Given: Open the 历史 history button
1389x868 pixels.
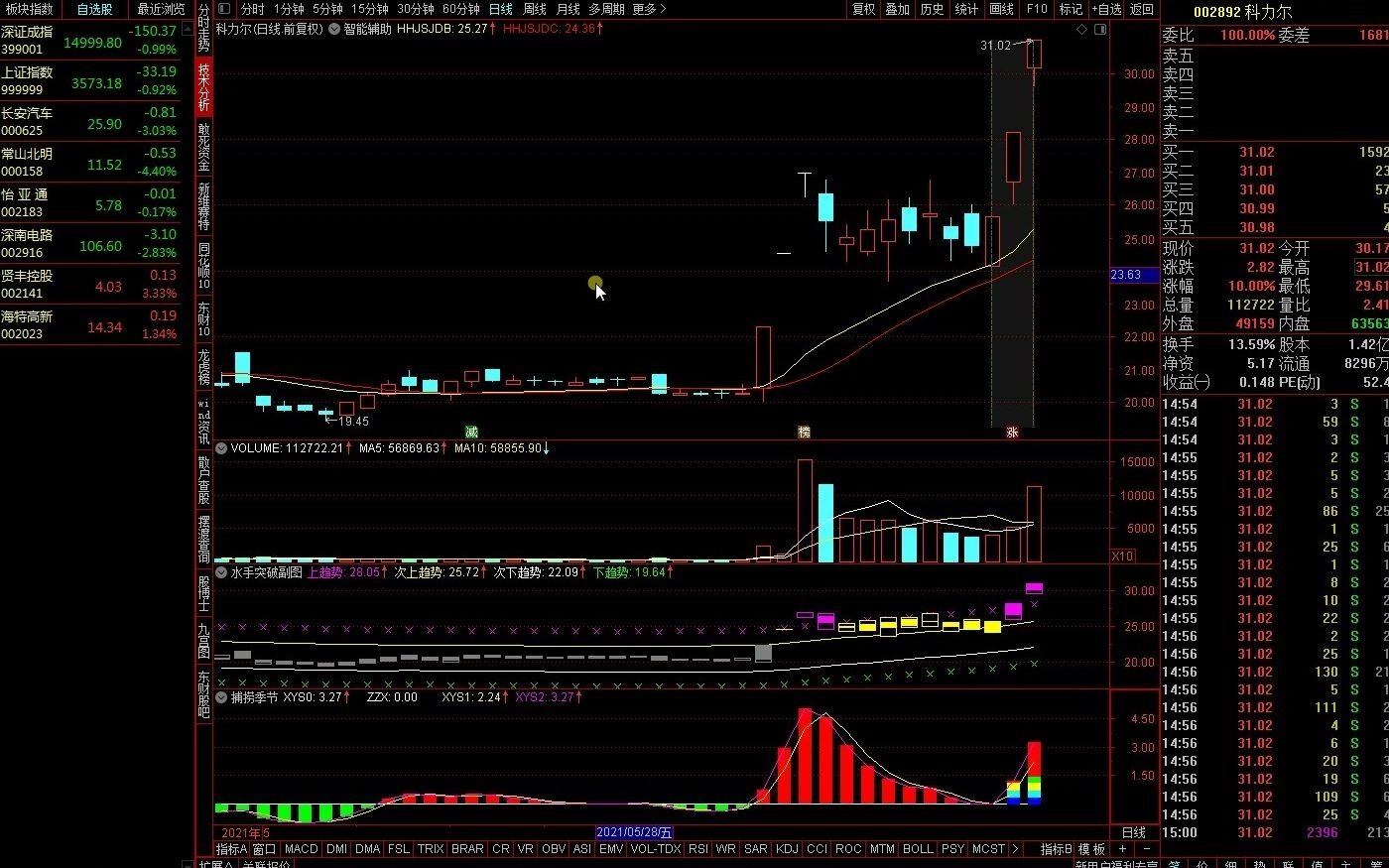Looking at the screenshot, I should click(x=933, y=9).
